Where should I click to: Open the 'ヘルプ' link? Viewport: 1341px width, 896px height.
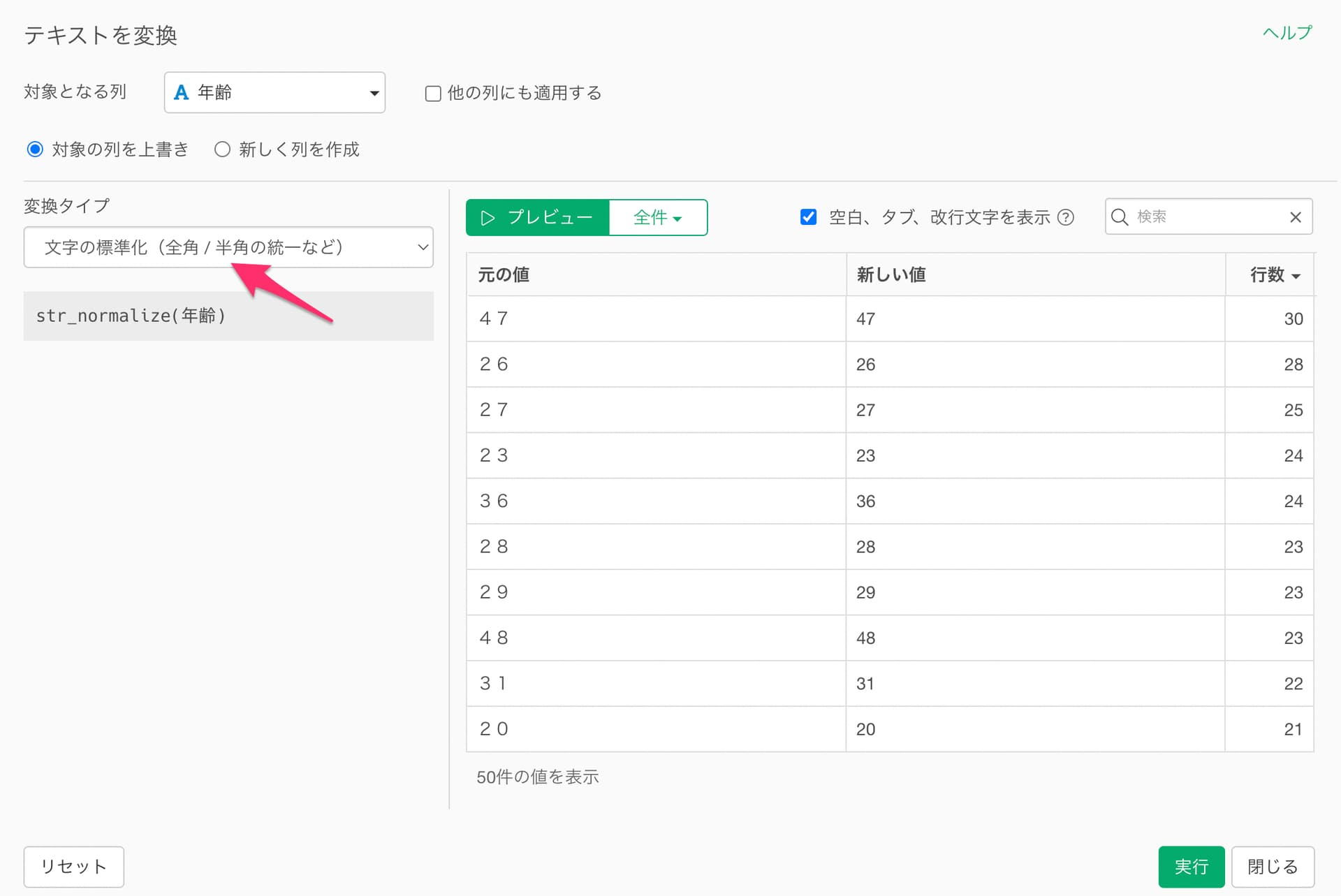click(1287, 33)
